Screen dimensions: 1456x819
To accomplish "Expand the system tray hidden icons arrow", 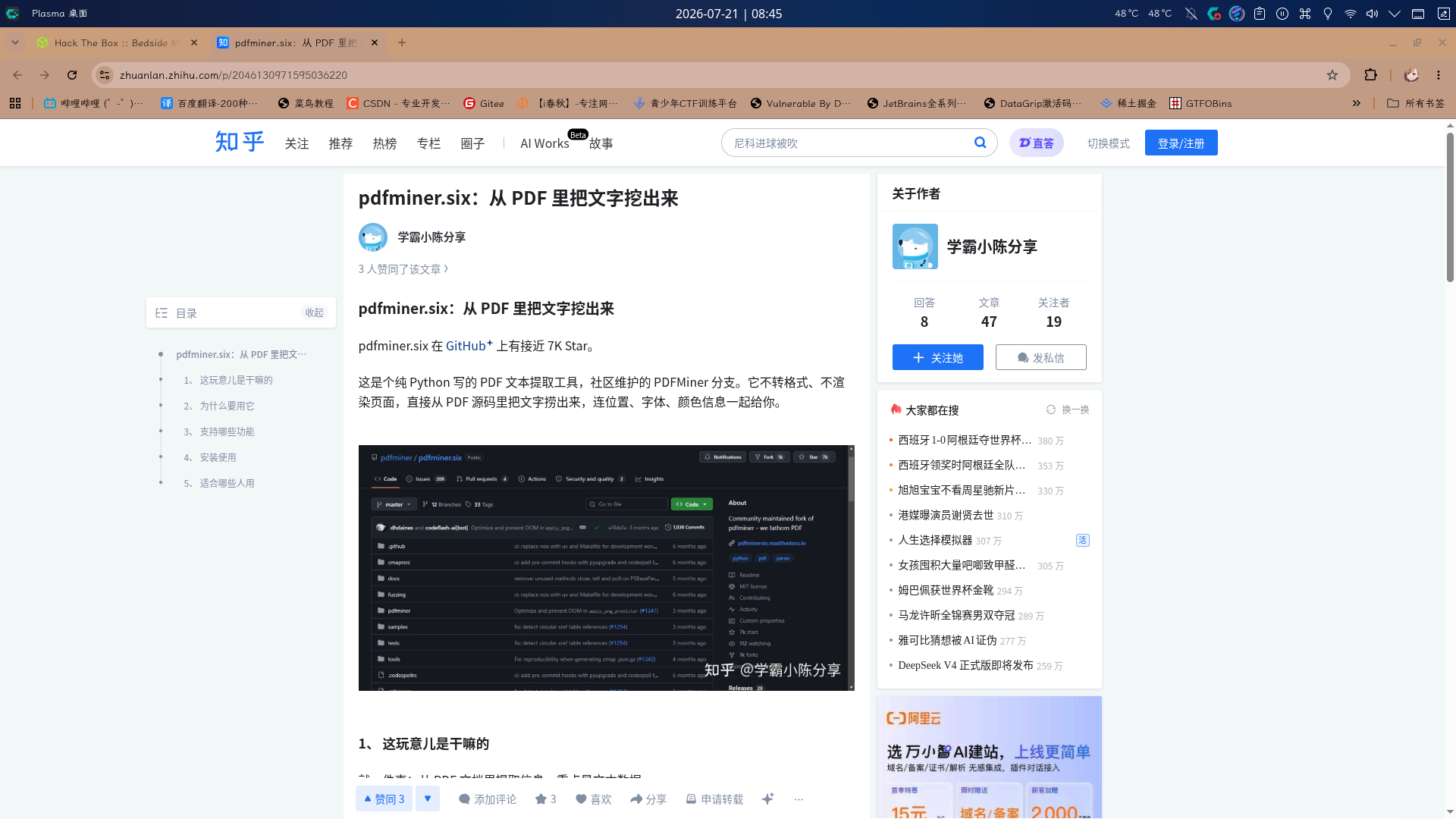I will click(1395, 14).
